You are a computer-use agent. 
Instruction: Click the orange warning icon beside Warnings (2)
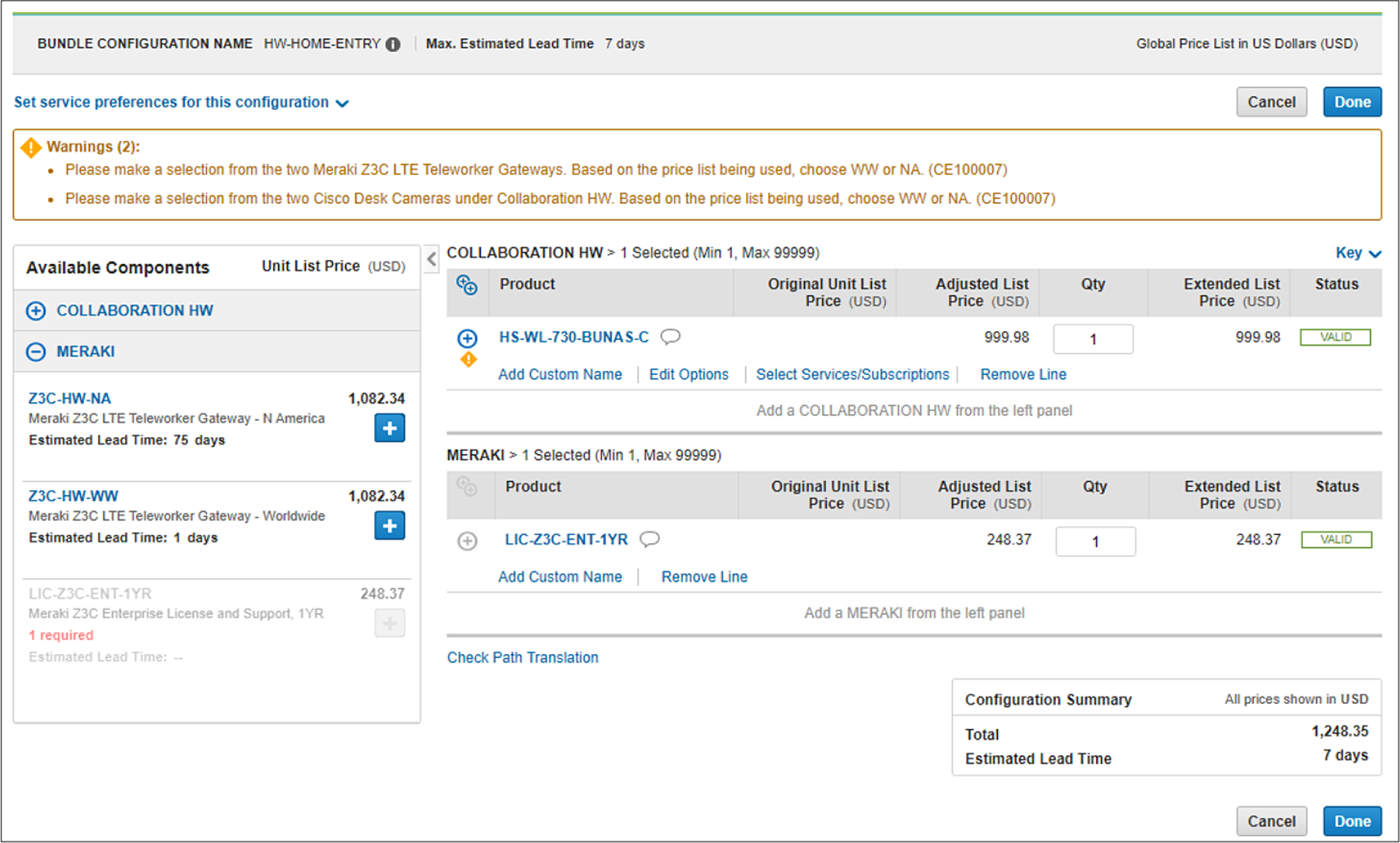pyautogui.click(x=31, y=147)
